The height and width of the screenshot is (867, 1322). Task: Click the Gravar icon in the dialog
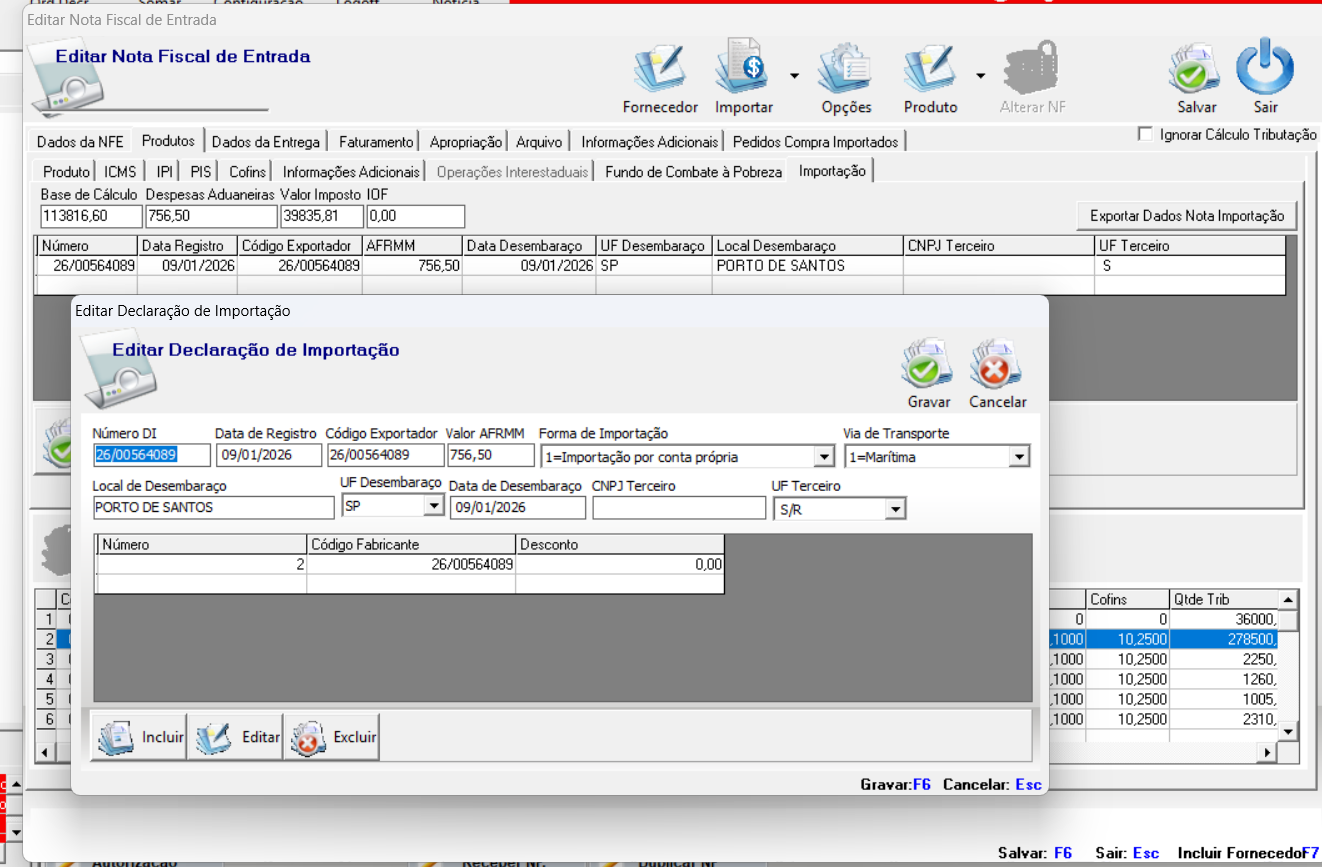click(x=928, y=367)
